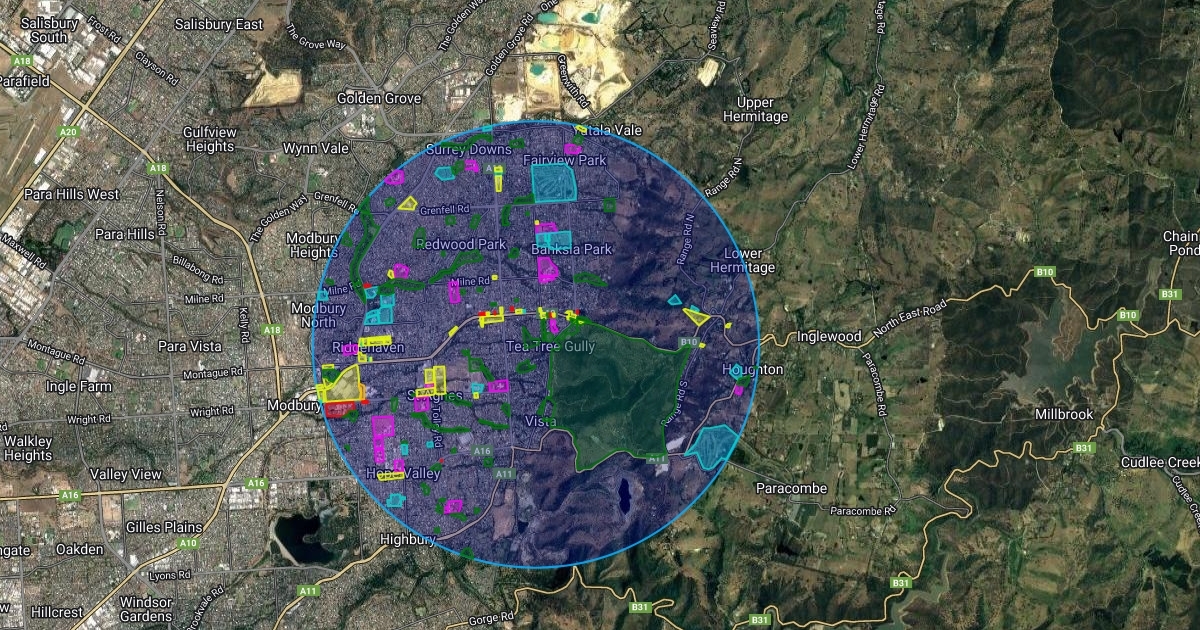Select the Paracombe town label

tap(789, 488)
